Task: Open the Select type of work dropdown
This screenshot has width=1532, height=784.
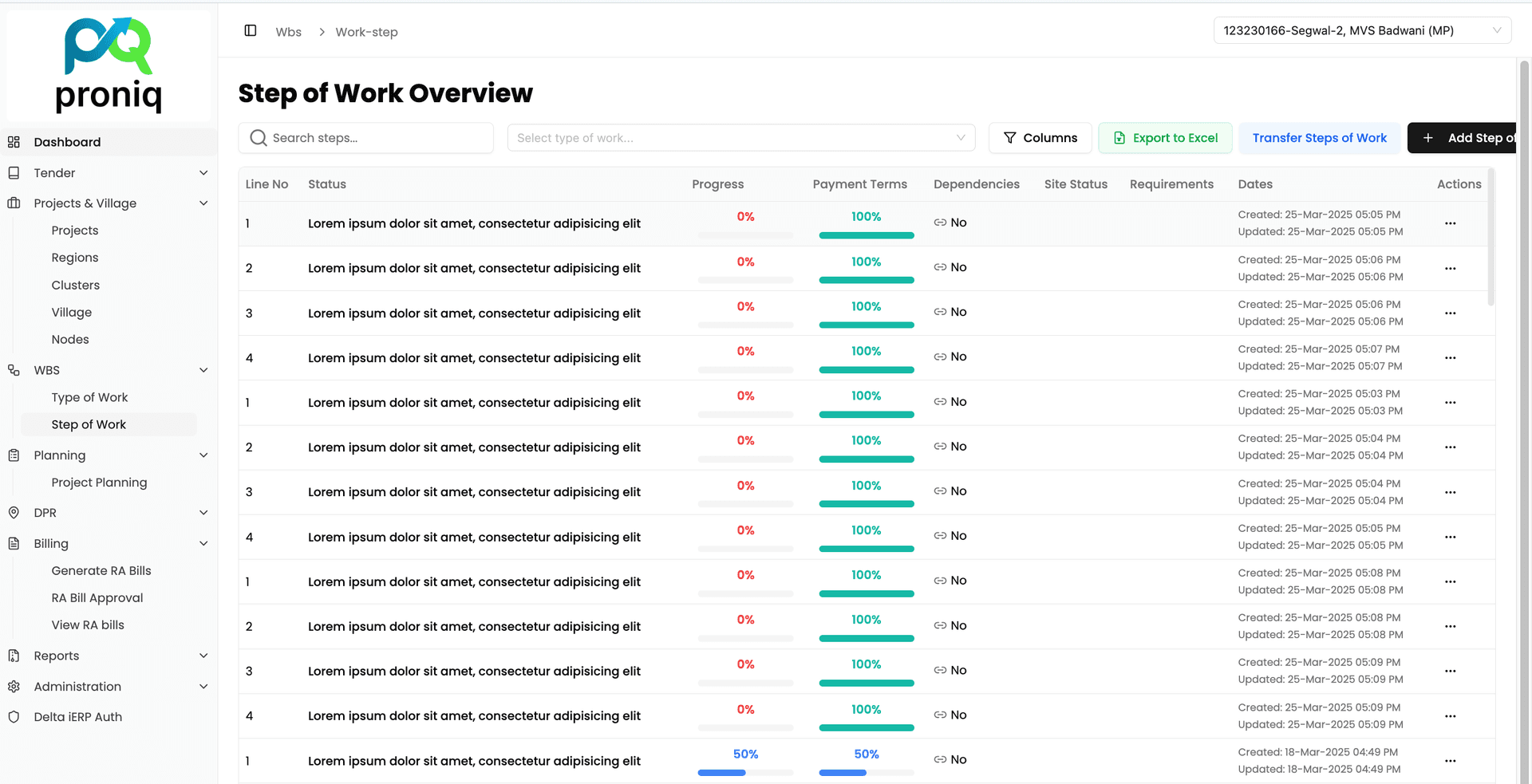Action: pos(740,138)
